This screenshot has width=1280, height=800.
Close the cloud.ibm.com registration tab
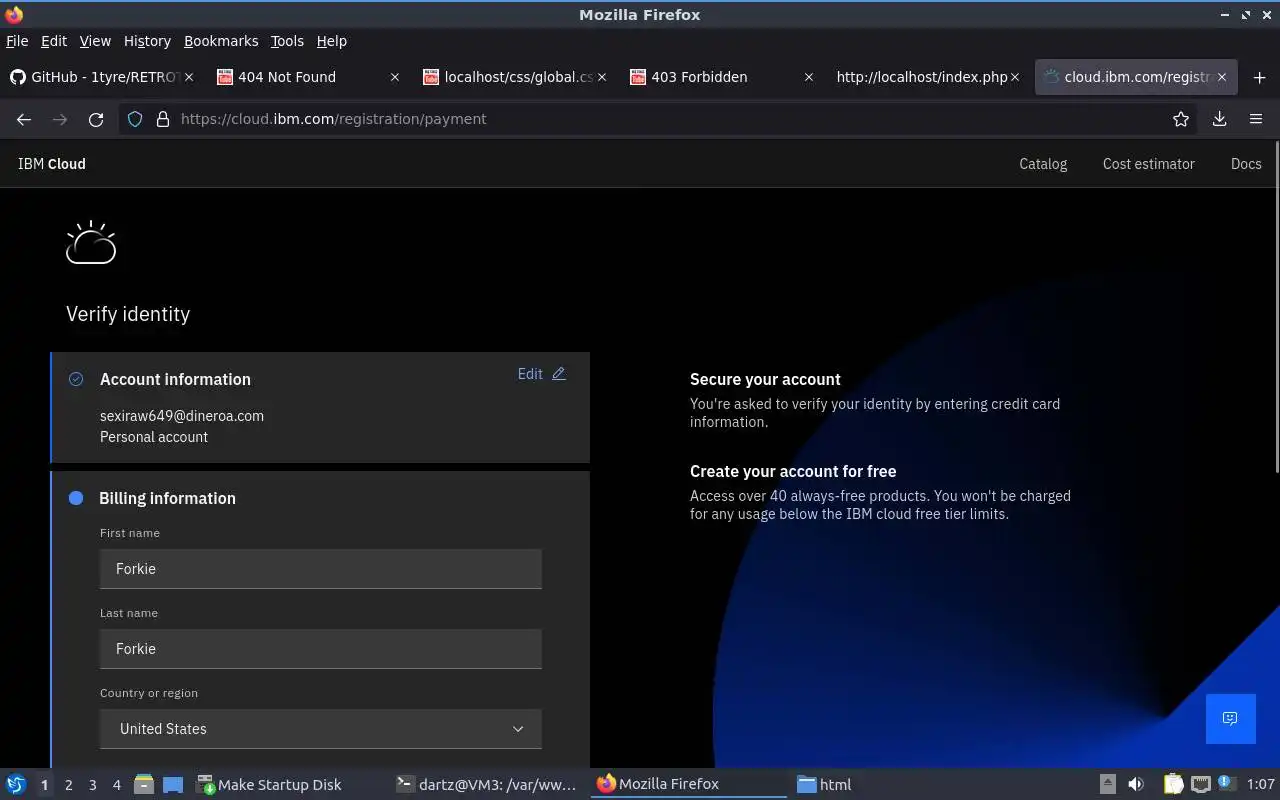1222,77
